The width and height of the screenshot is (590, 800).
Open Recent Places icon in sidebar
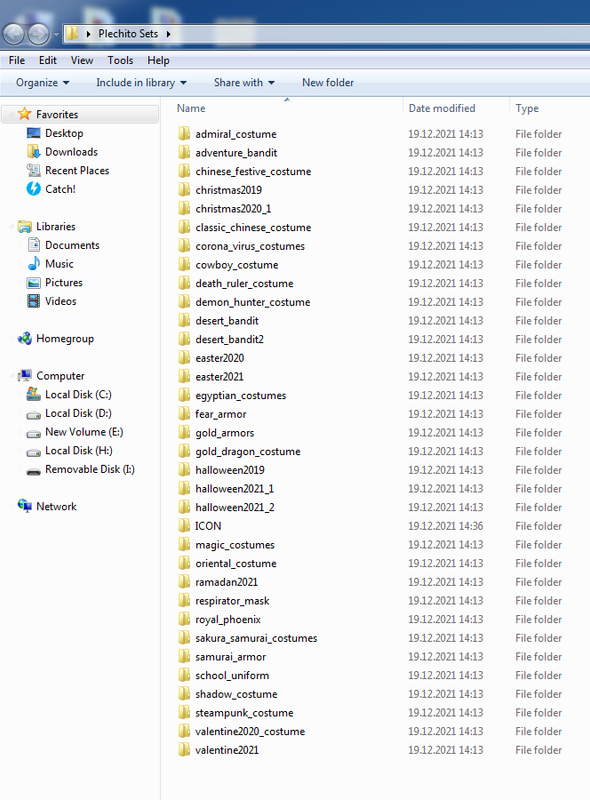[x=34, y=170]
